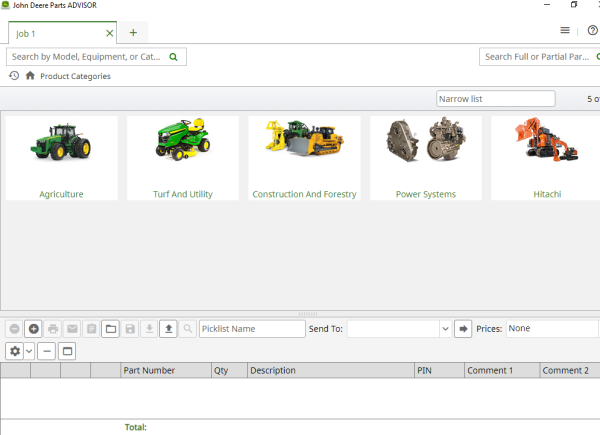Click the add new picklist plus icon
Image resolution: width=600 pixels, height=435 pixels.
click(33, 328)
